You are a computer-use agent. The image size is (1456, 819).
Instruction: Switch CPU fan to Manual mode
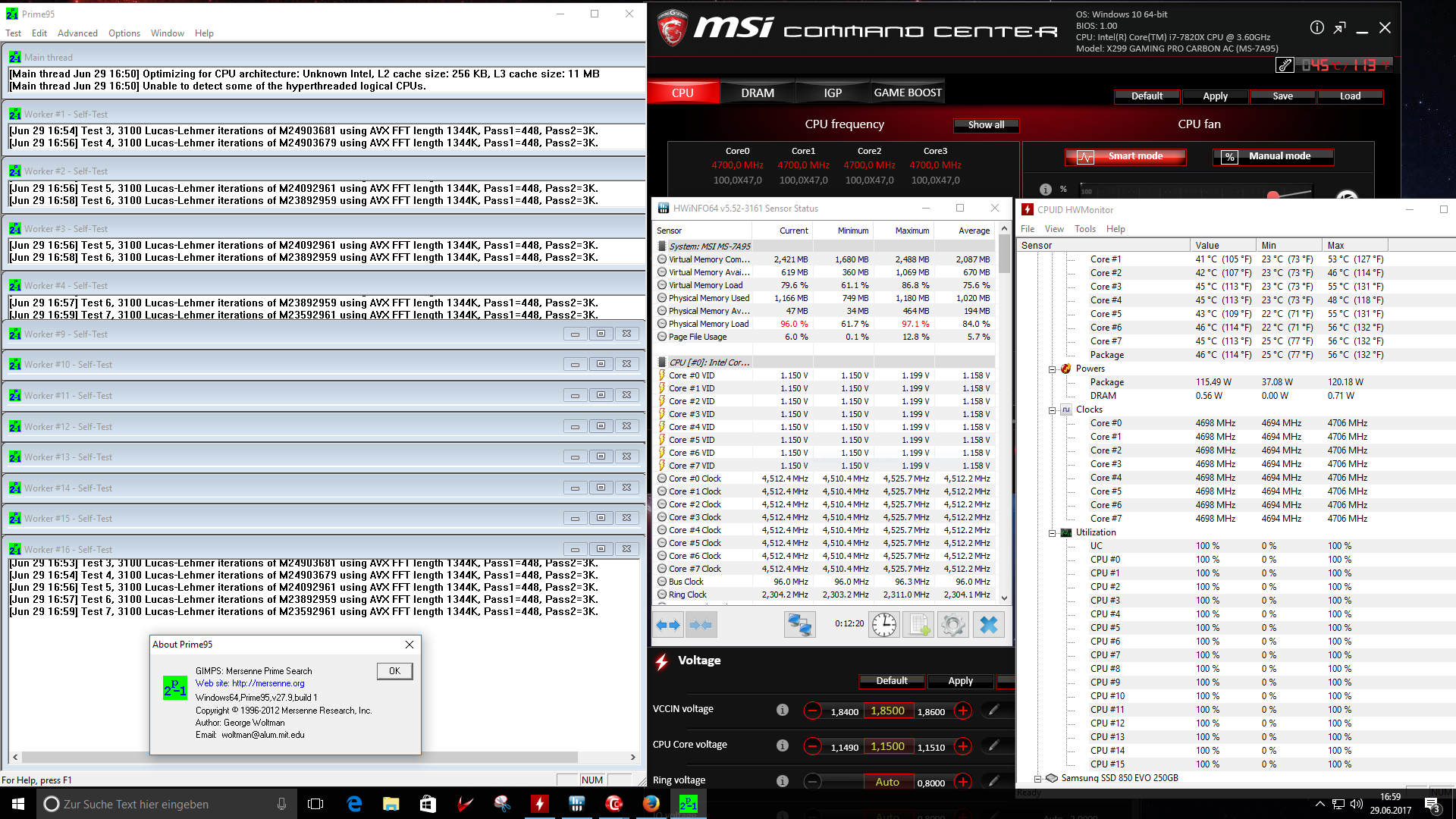pyautogui.click(x=1273, y=156)
